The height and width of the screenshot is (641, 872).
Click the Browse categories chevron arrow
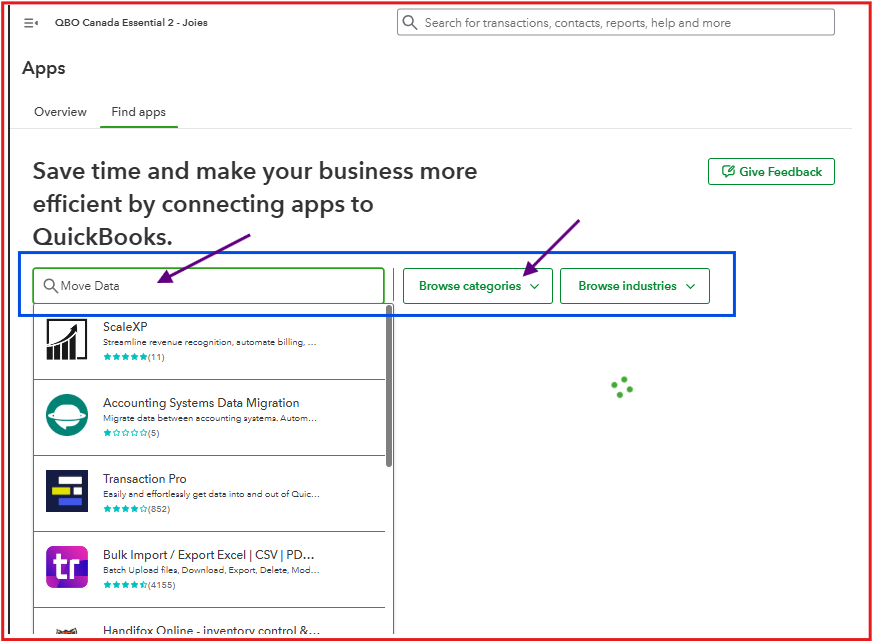(x=534, y=286)
